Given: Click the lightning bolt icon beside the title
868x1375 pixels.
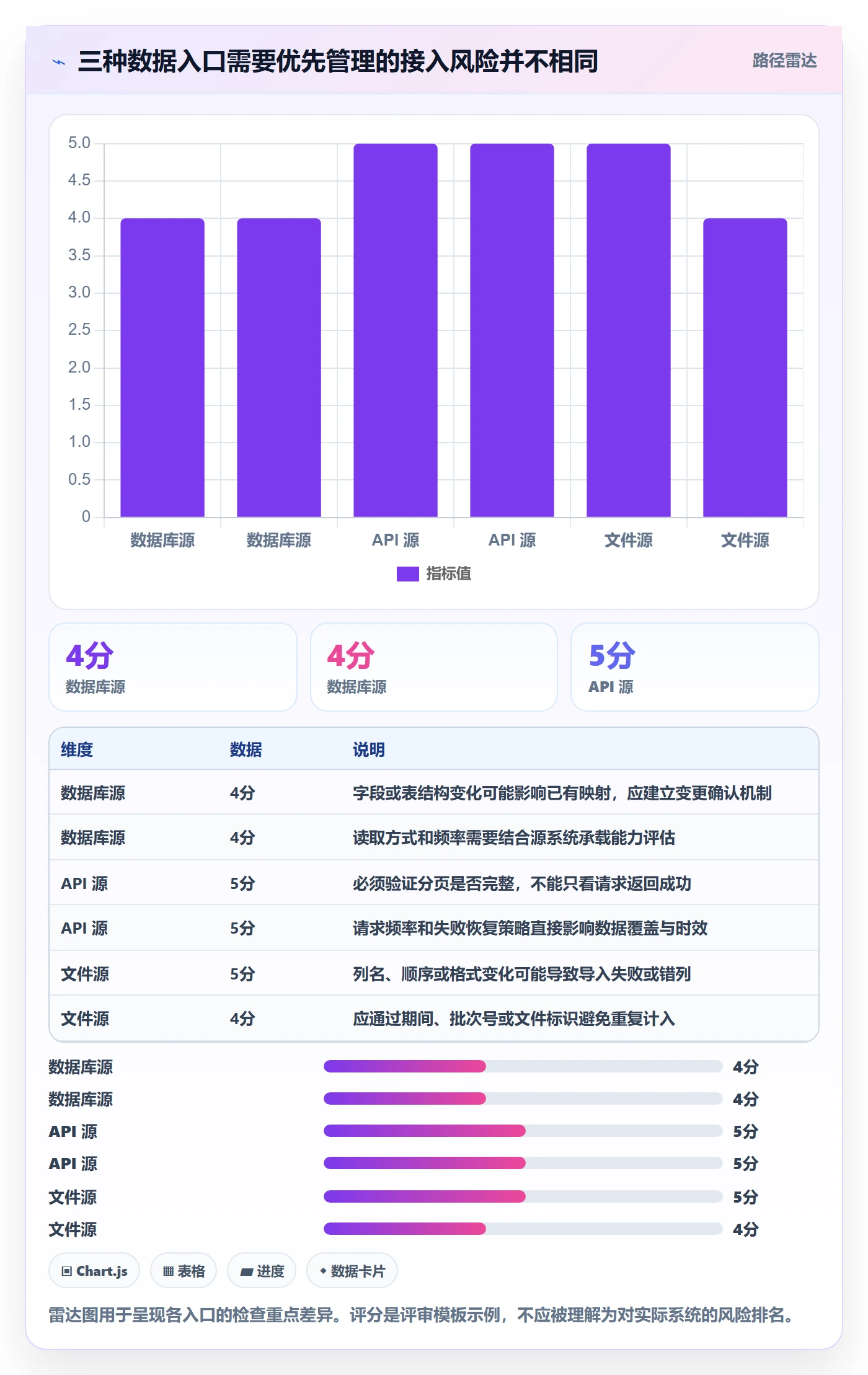Looking at the screenshot, I should coord(59,62).
